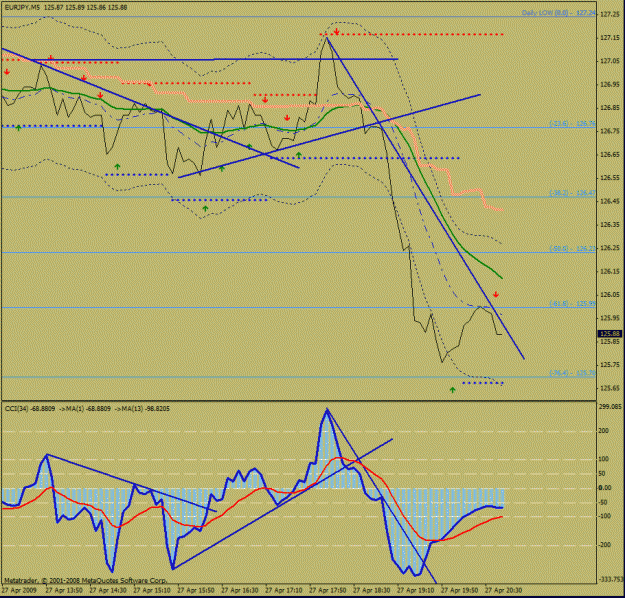Select the 127.05 price scale value
Image resolution: width=625 pixels, height=598 pixels.
click(610, 61)
